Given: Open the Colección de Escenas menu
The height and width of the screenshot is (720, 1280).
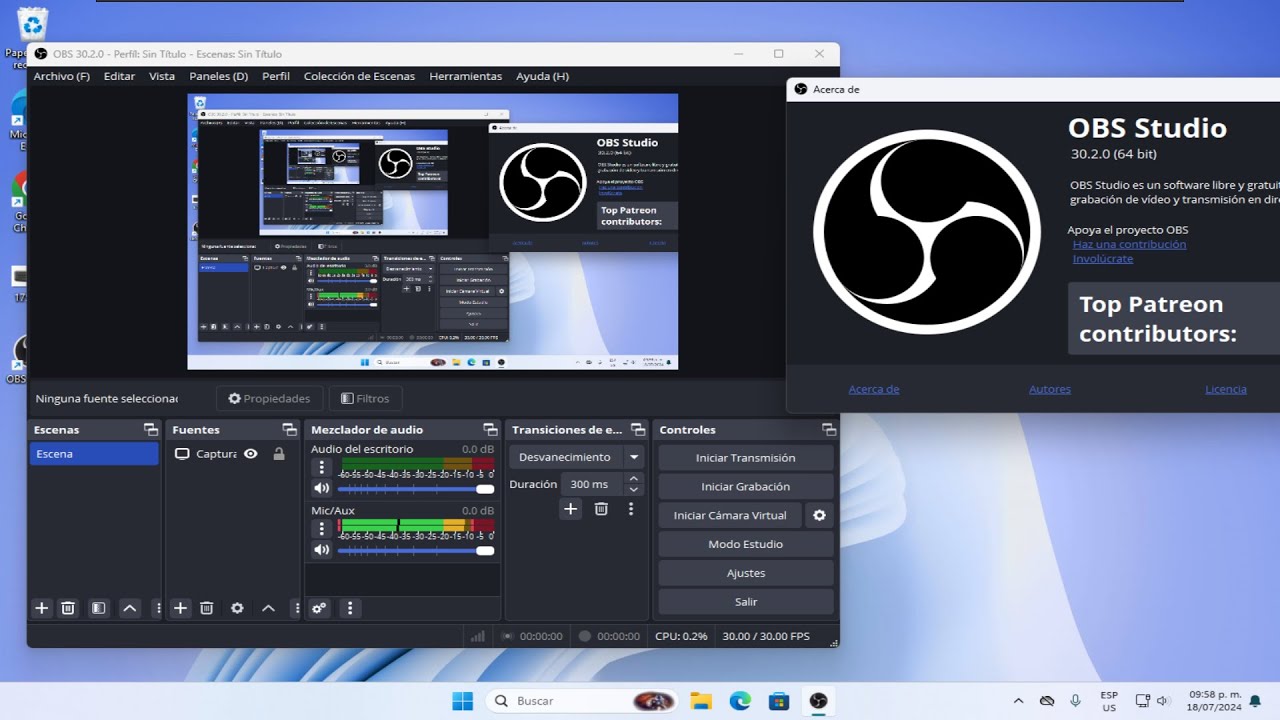Looking at the screenshot, I should click(x=360, y=76).
